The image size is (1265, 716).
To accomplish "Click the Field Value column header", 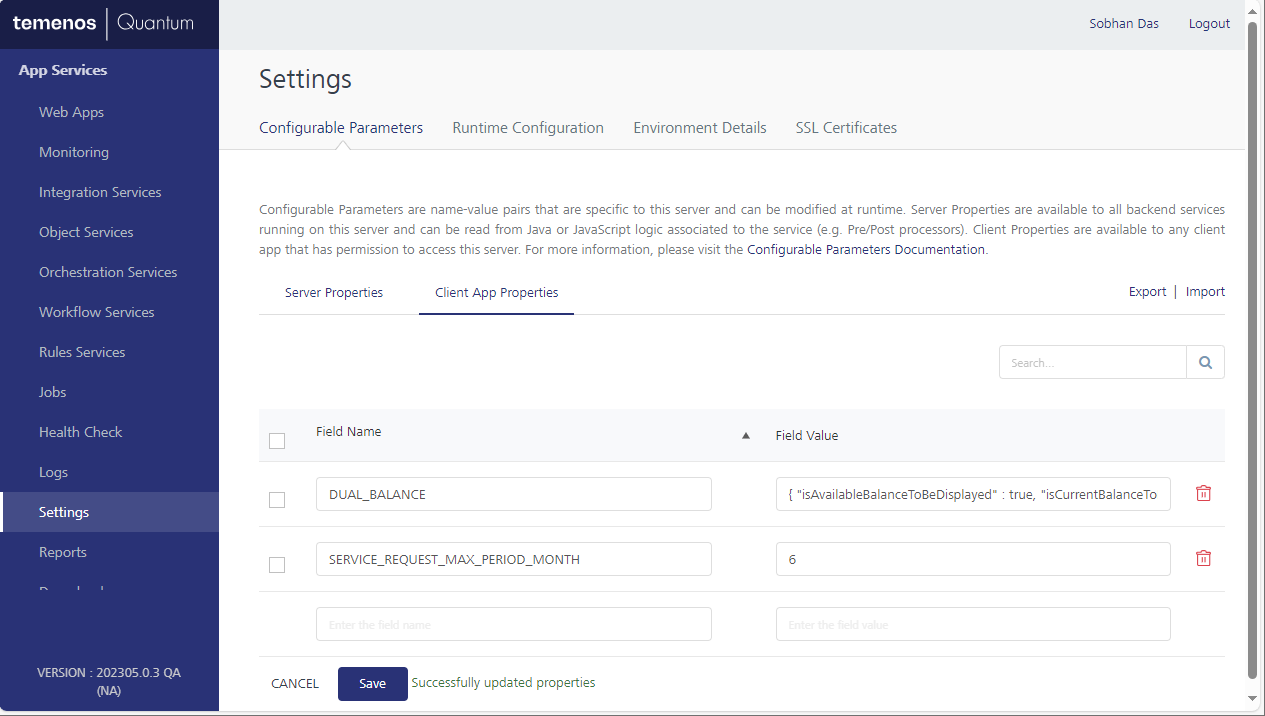I will pos(807,436).
